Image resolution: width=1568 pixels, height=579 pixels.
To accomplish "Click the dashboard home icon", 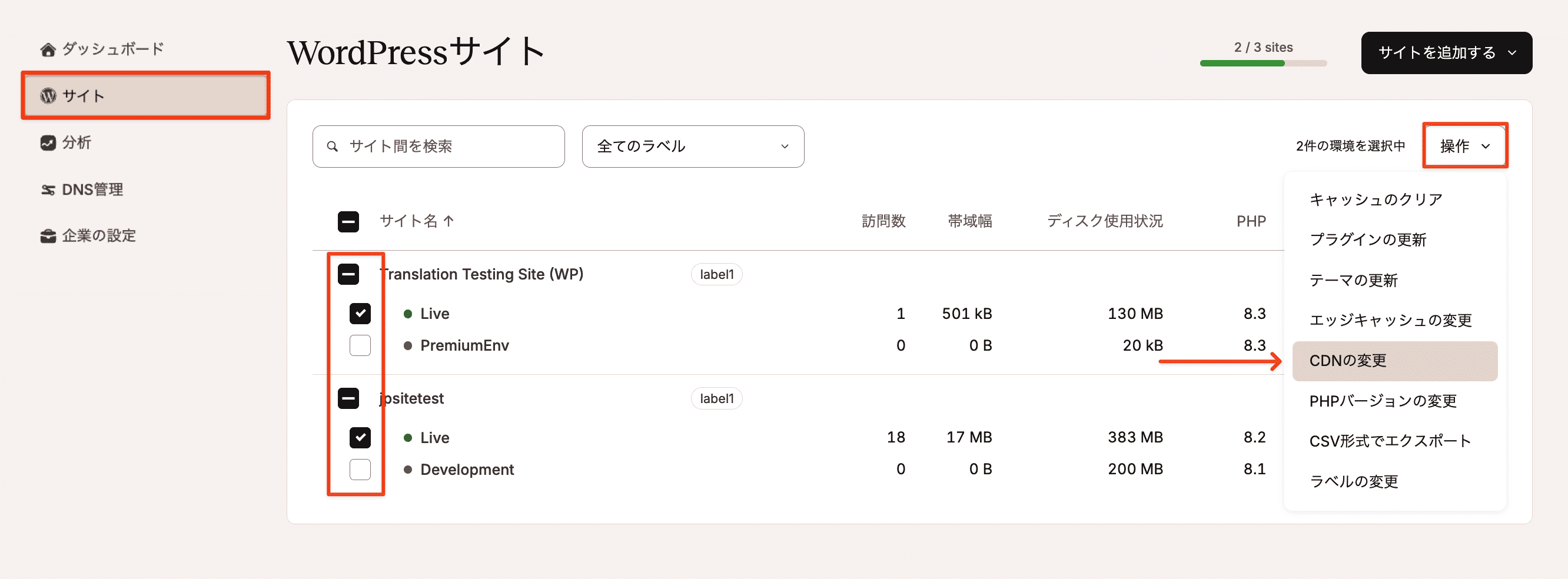I will pyautogui.click(x=48, y=49).
